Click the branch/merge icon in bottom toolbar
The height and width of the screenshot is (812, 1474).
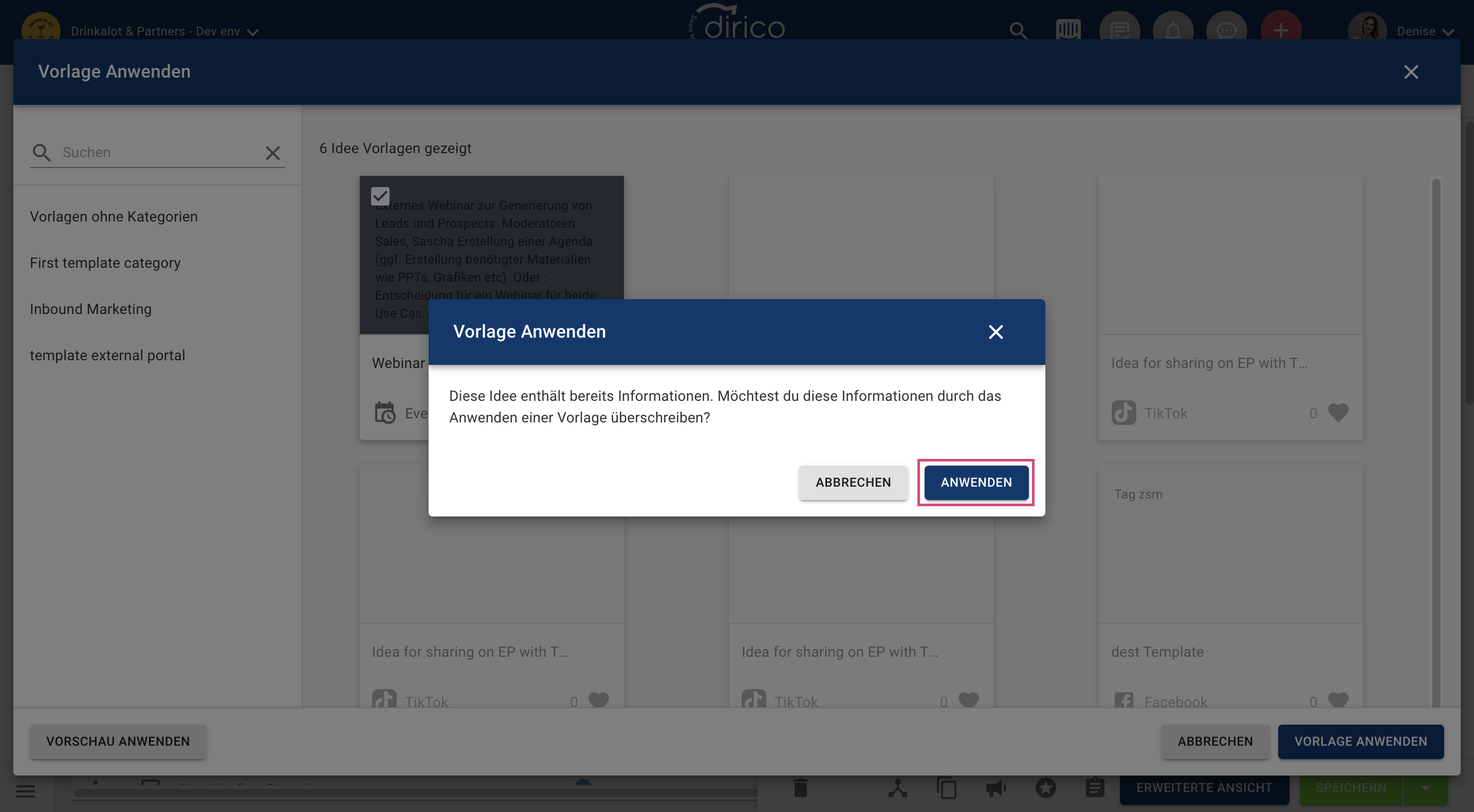coord(897,788)
